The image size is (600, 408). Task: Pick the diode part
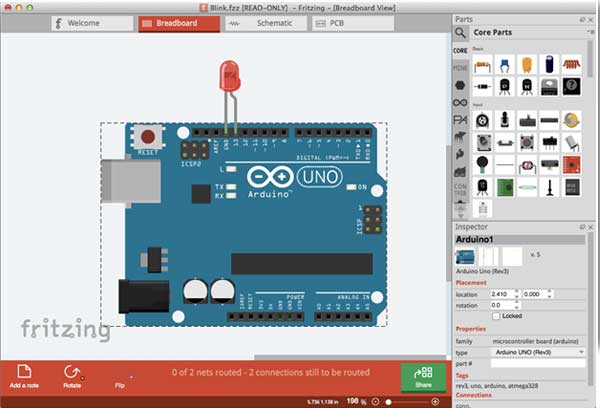point(483,87)
